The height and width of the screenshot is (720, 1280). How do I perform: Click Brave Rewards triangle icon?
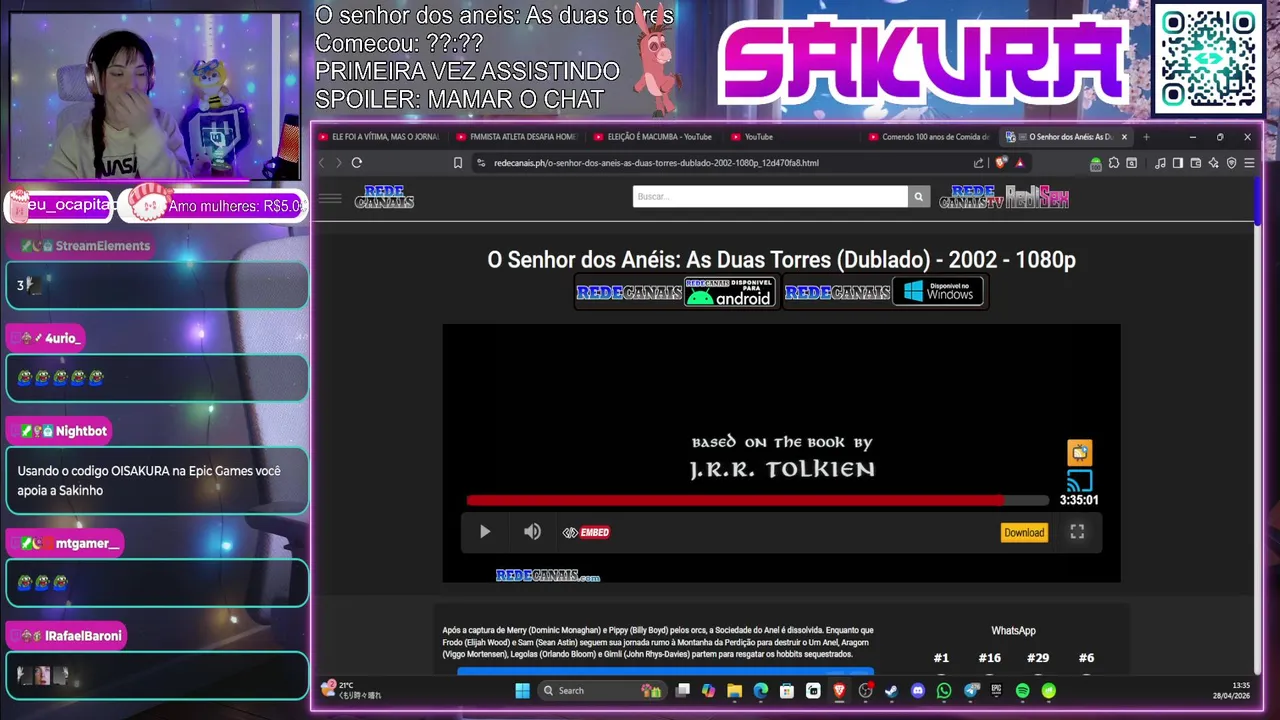(x=1019, y=163)
